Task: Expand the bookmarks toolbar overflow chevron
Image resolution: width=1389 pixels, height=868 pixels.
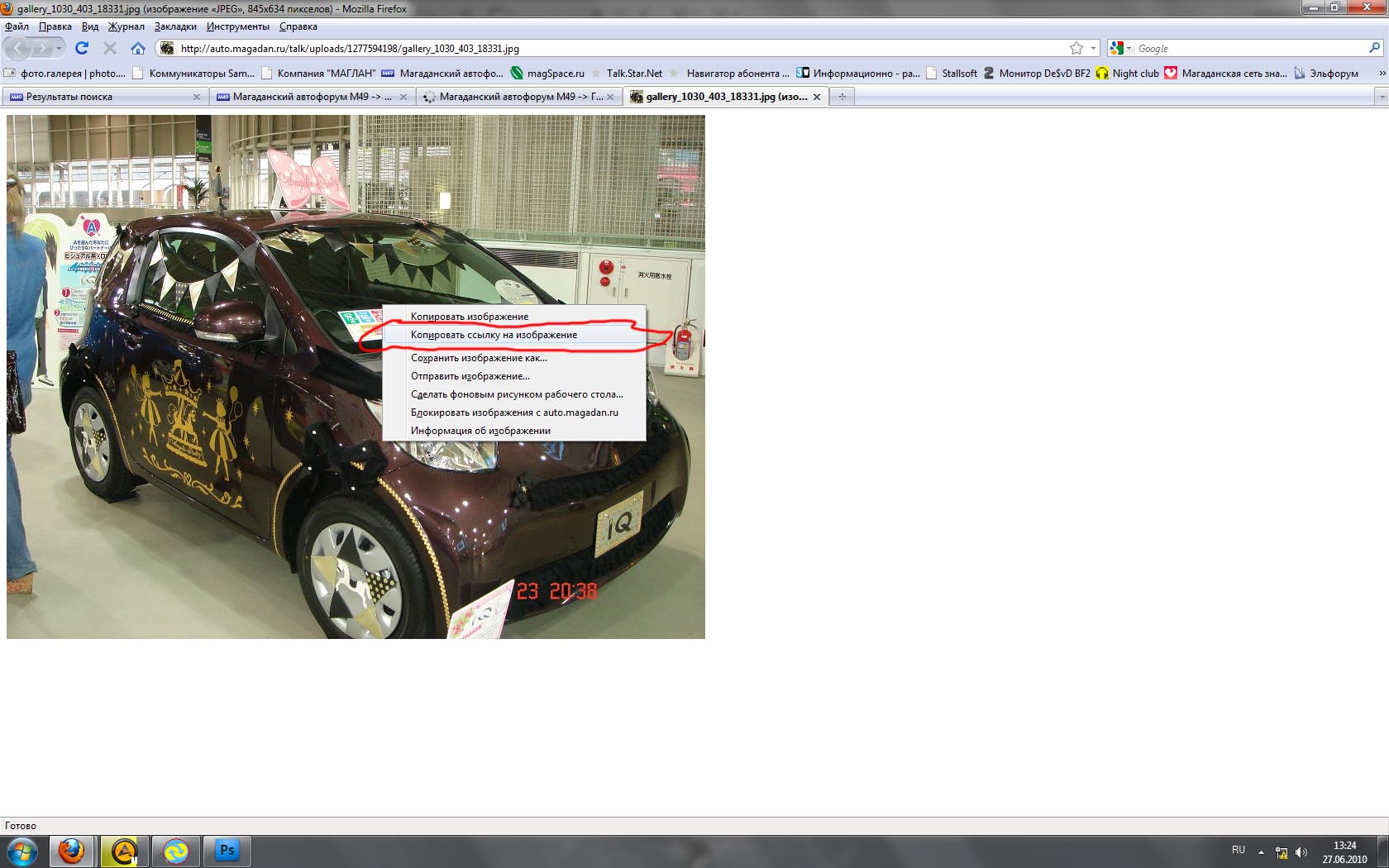Action: 1382,74
